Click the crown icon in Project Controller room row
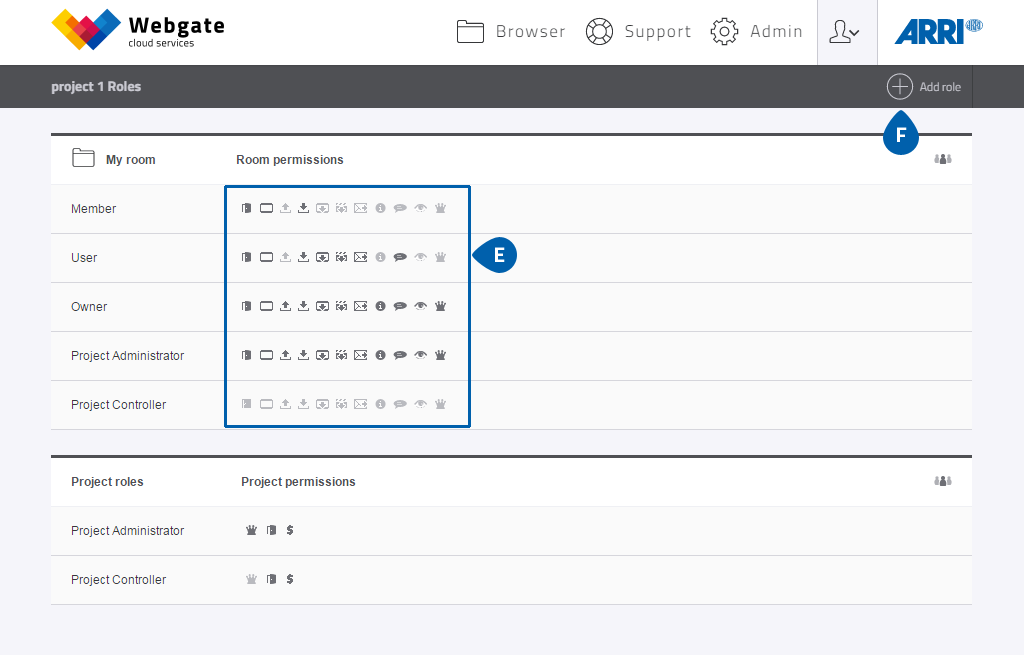 [x=441, y=404]
